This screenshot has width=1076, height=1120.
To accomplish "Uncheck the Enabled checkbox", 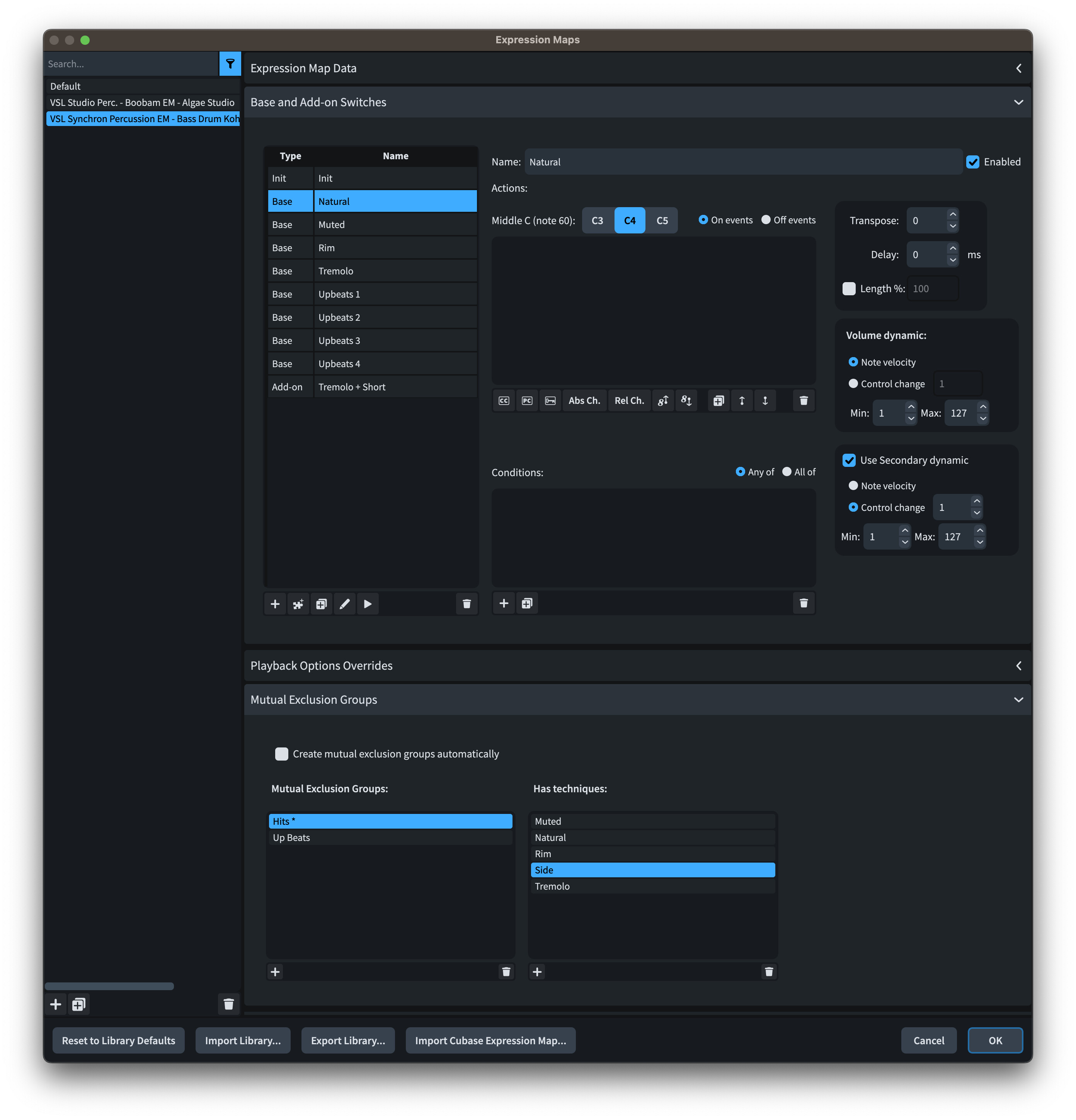I will click(972, 162).
